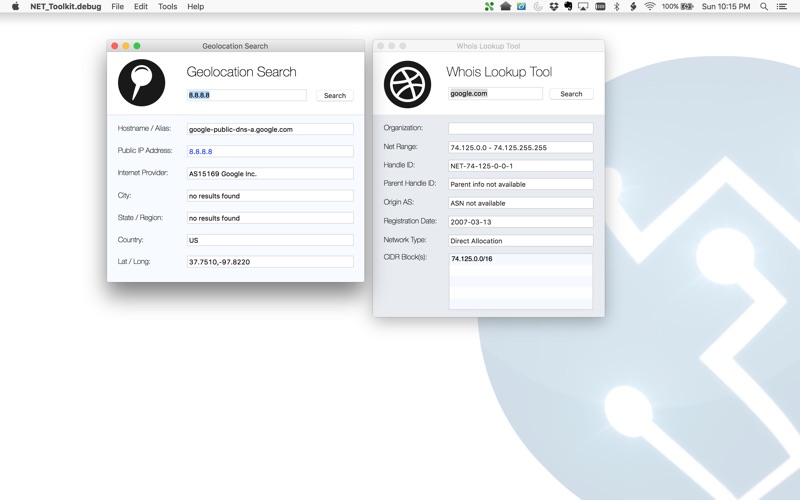Click the keyboard viewer menu bar icon
This screenshot has height=500, width=800.
(x=600, y=7)
